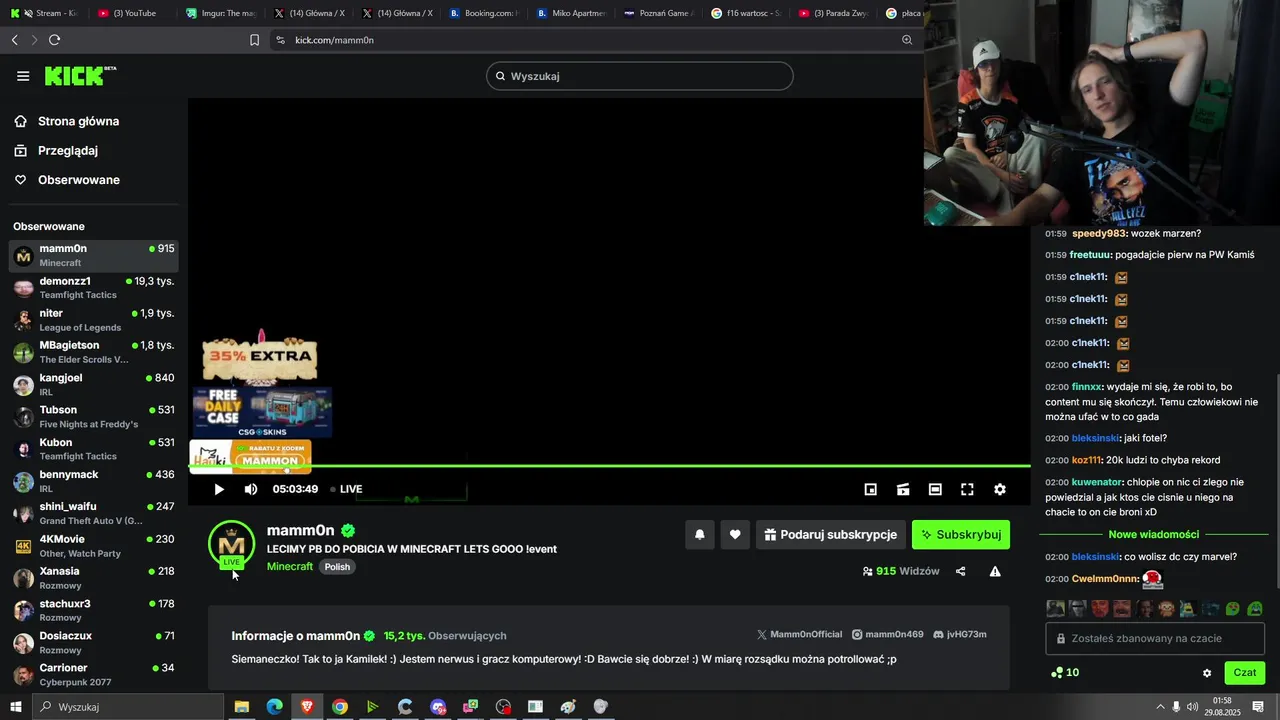Click the Minecraft category link
Screen dimensions: 1280x720
(290, 567)
